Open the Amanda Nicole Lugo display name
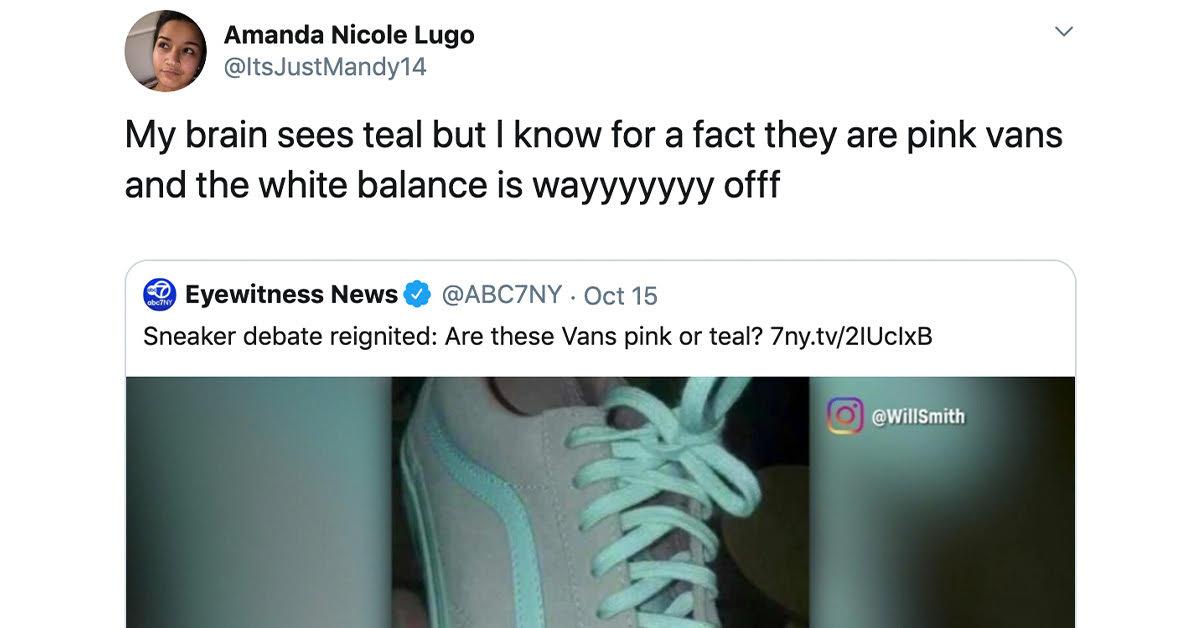1200x628 pixels. coord(349,35)
